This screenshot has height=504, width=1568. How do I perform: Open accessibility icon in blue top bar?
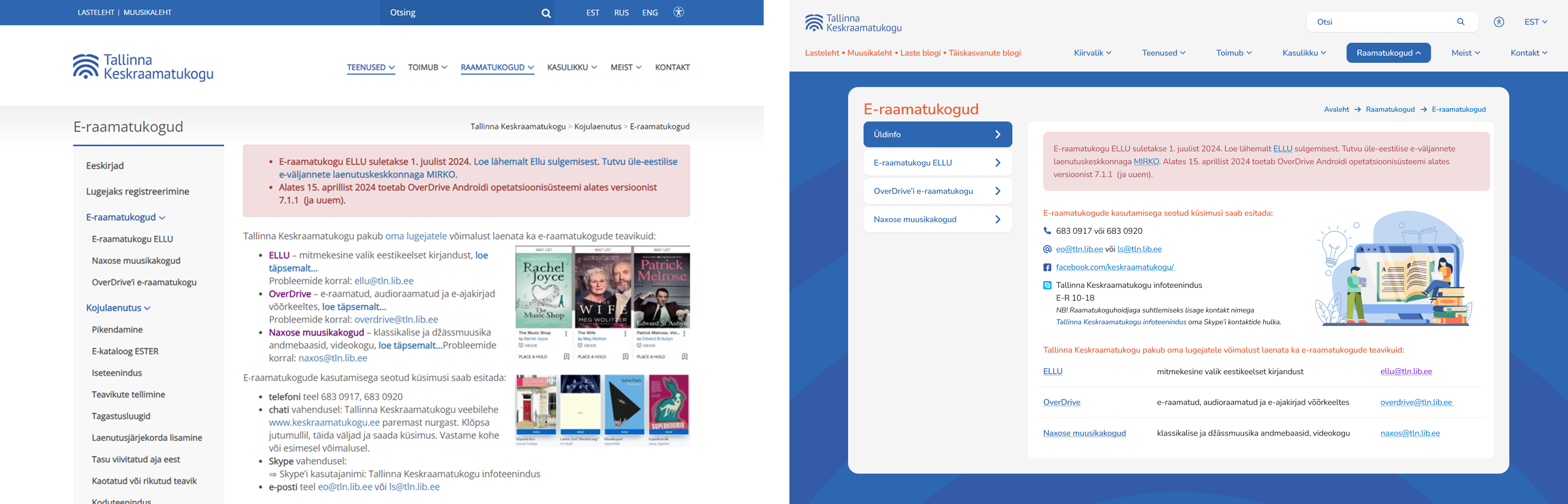(x=678, y=12)
